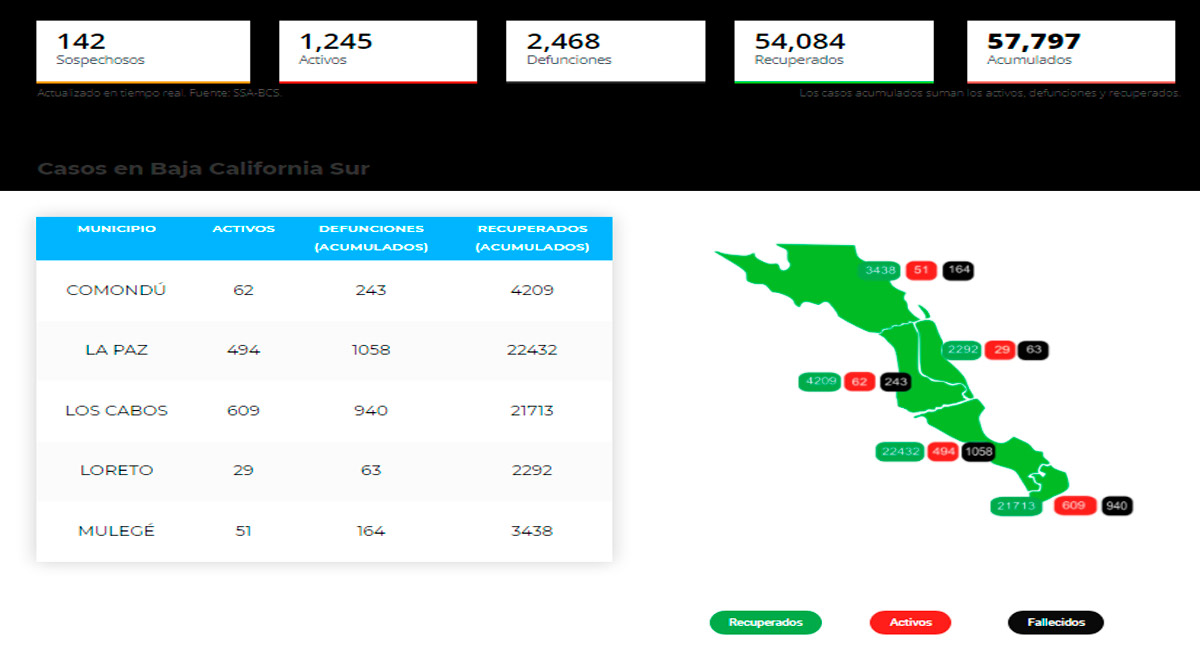Select the Activos 1,245 stat card
This screenshot has height=666, width=1200.
coord(377,50)
